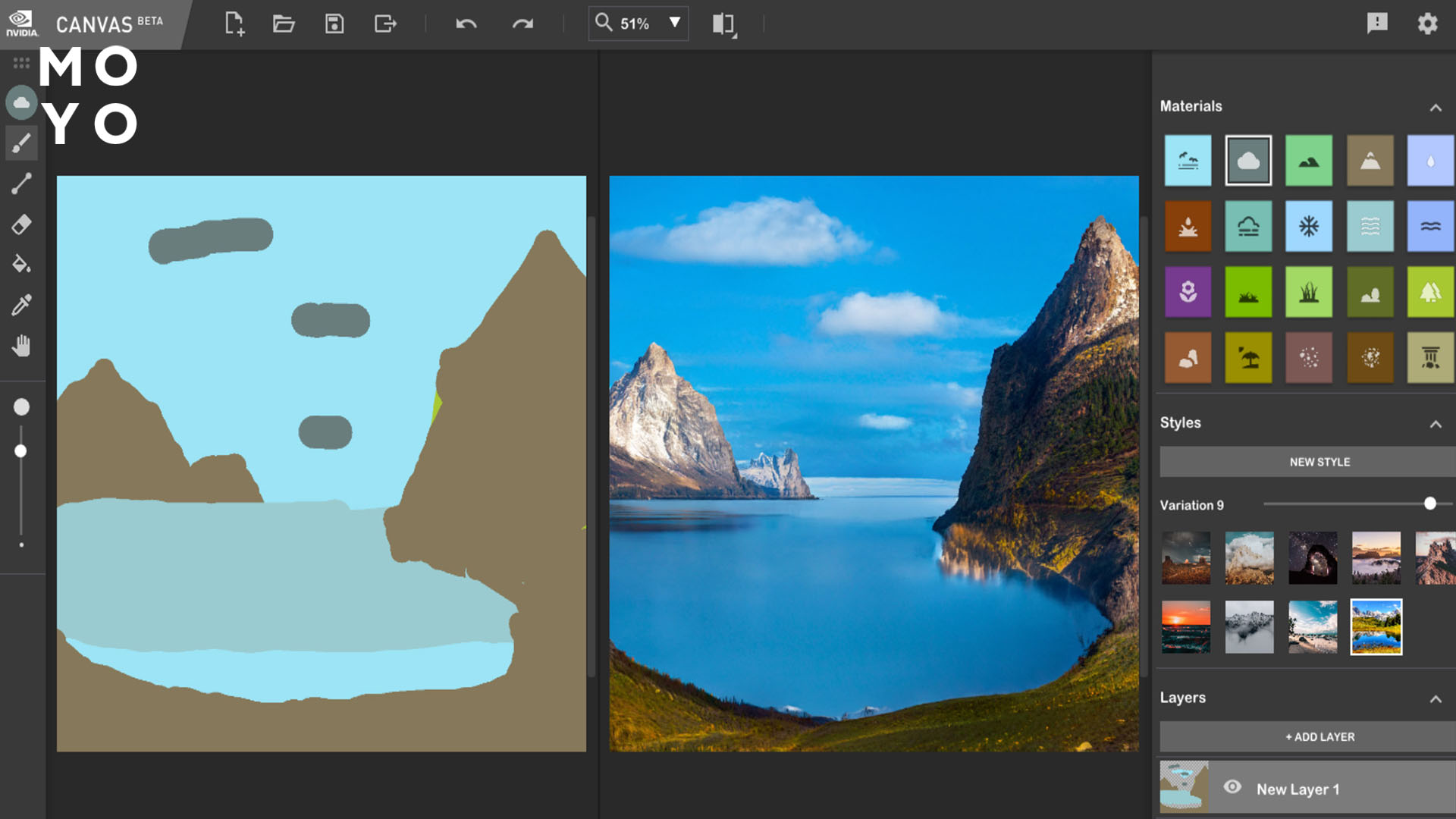Select the Fill tool

pos(21,264)
